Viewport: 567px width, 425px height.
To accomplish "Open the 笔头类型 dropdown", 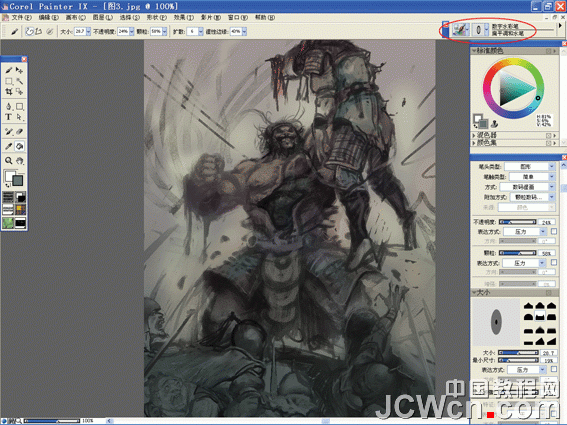I will pyautogui.click(x=529, y=166).
